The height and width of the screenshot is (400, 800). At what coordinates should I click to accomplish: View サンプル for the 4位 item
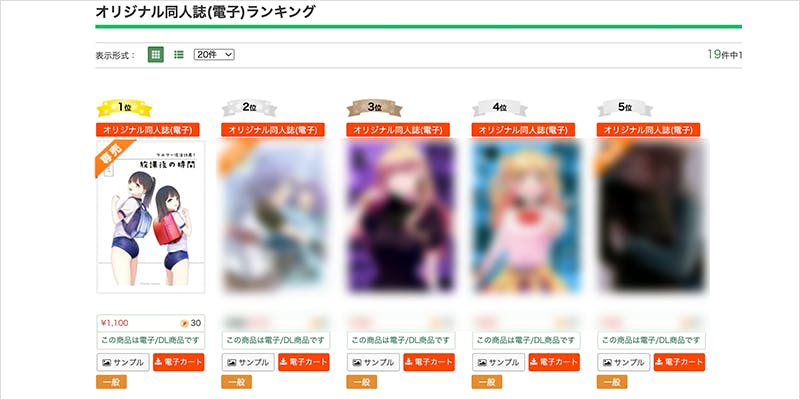(498, 362)
